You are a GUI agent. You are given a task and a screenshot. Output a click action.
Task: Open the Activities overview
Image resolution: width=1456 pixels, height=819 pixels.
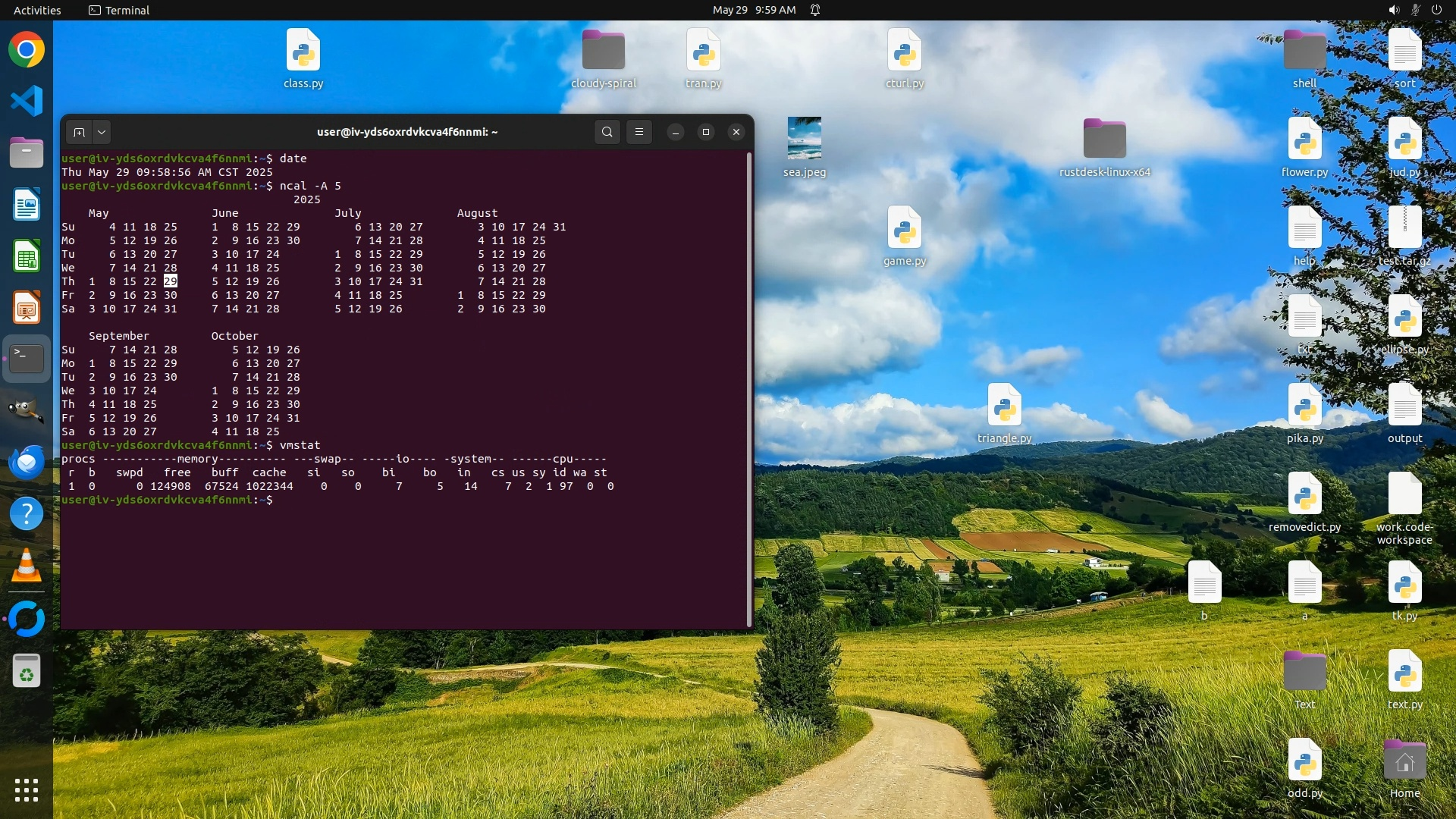tap(37, 10)
